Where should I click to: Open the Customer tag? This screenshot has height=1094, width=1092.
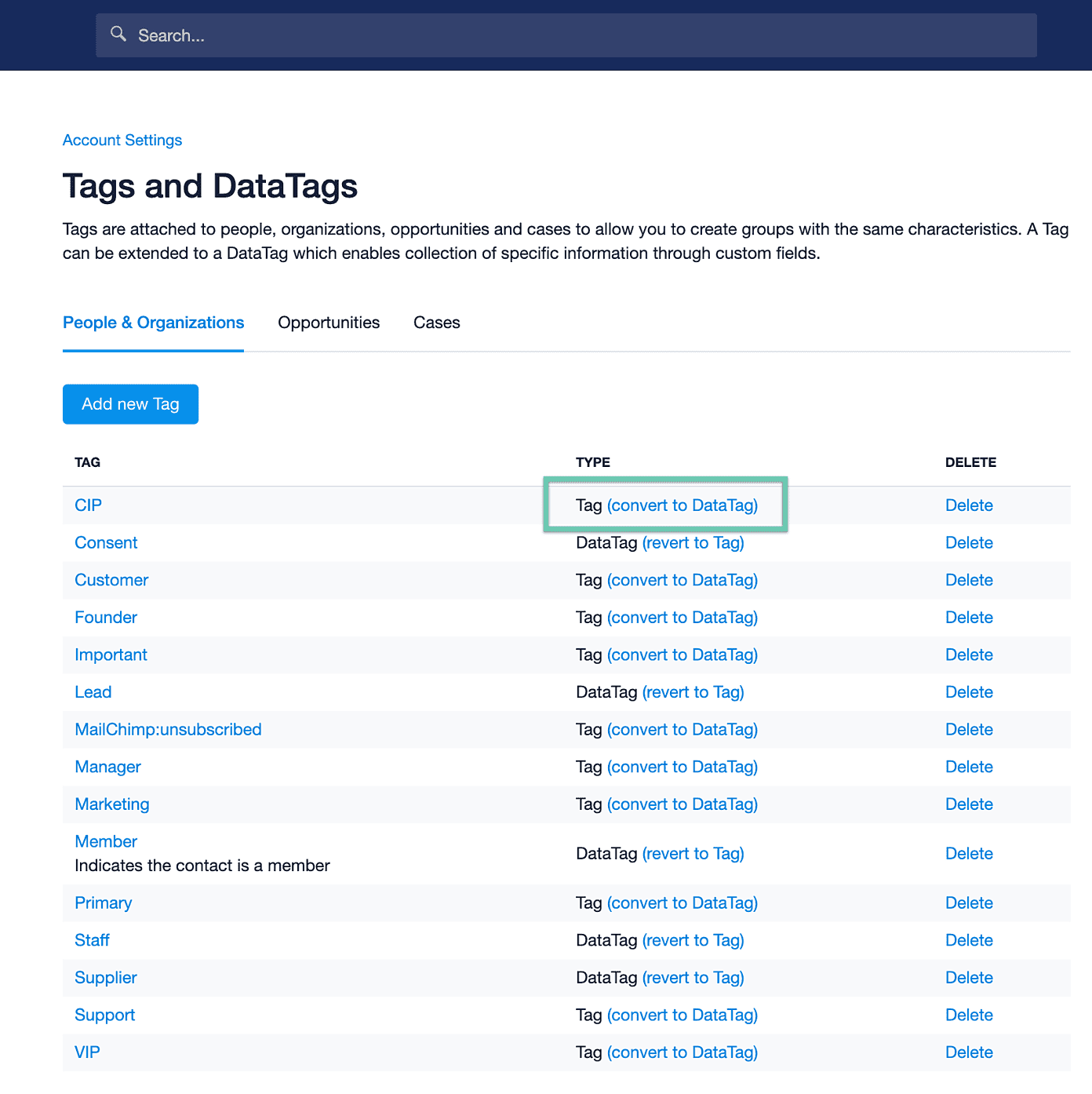(111, 580)
